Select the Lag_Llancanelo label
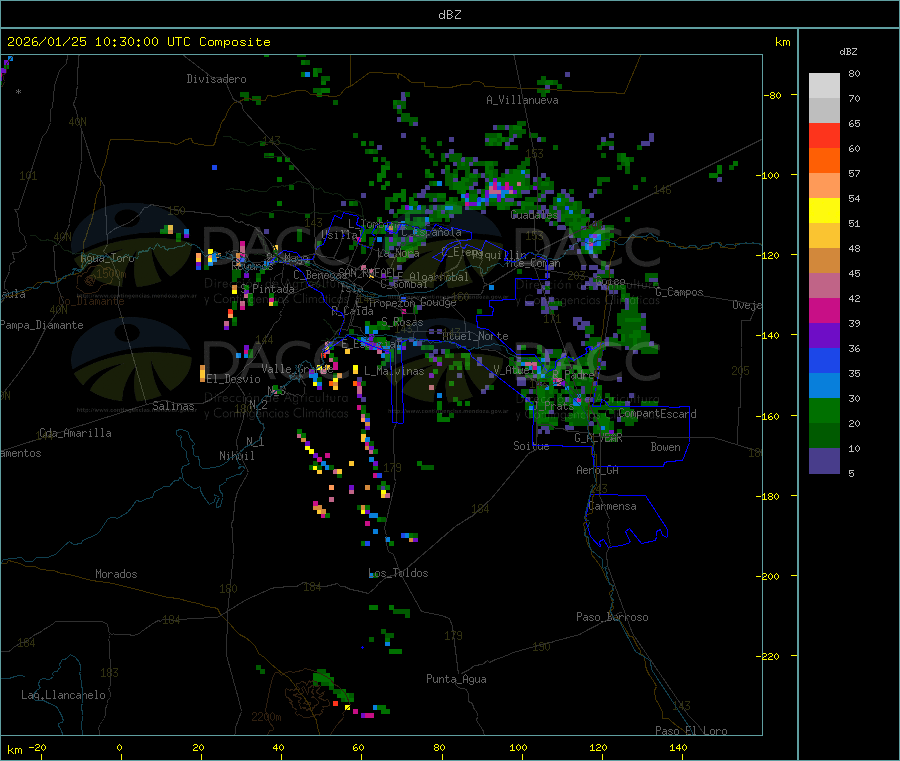This screenshot has height=761, width=900. (x=64, y=694)
